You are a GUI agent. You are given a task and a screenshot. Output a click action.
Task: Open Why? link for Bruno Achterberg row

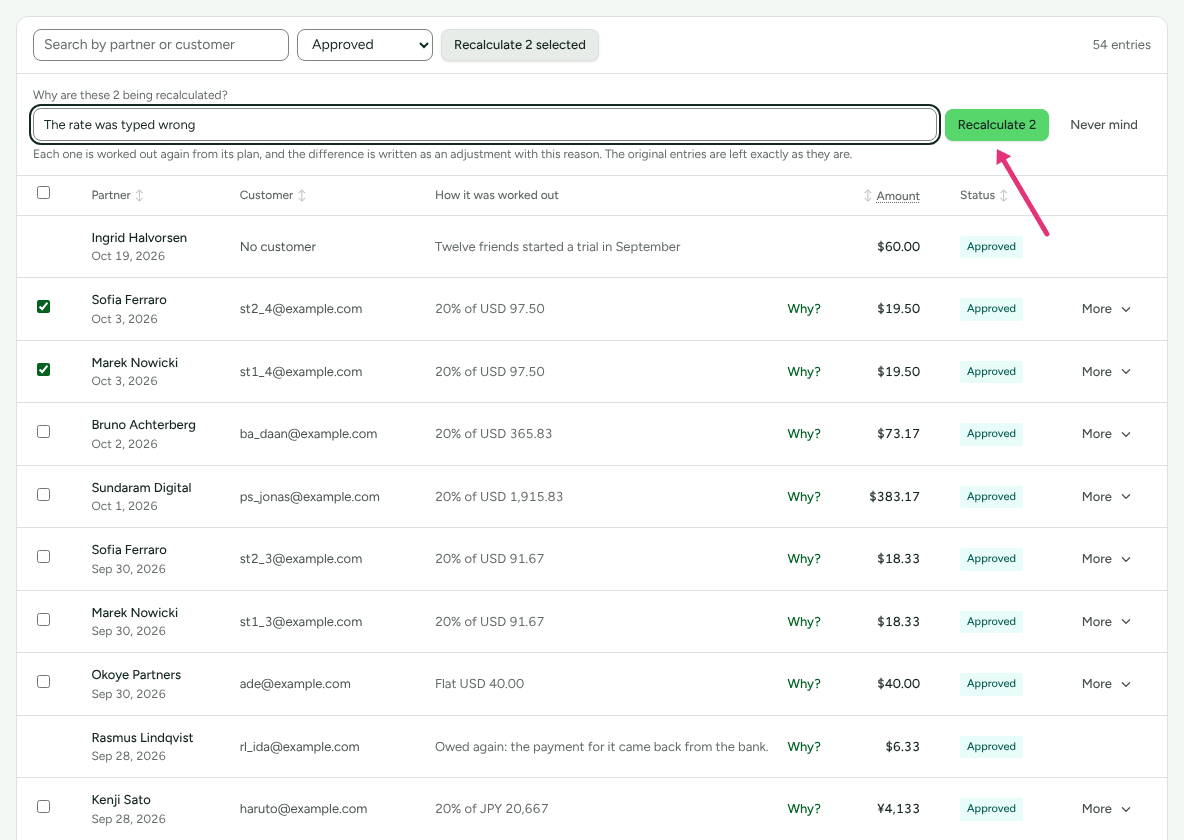pos(803,434)
